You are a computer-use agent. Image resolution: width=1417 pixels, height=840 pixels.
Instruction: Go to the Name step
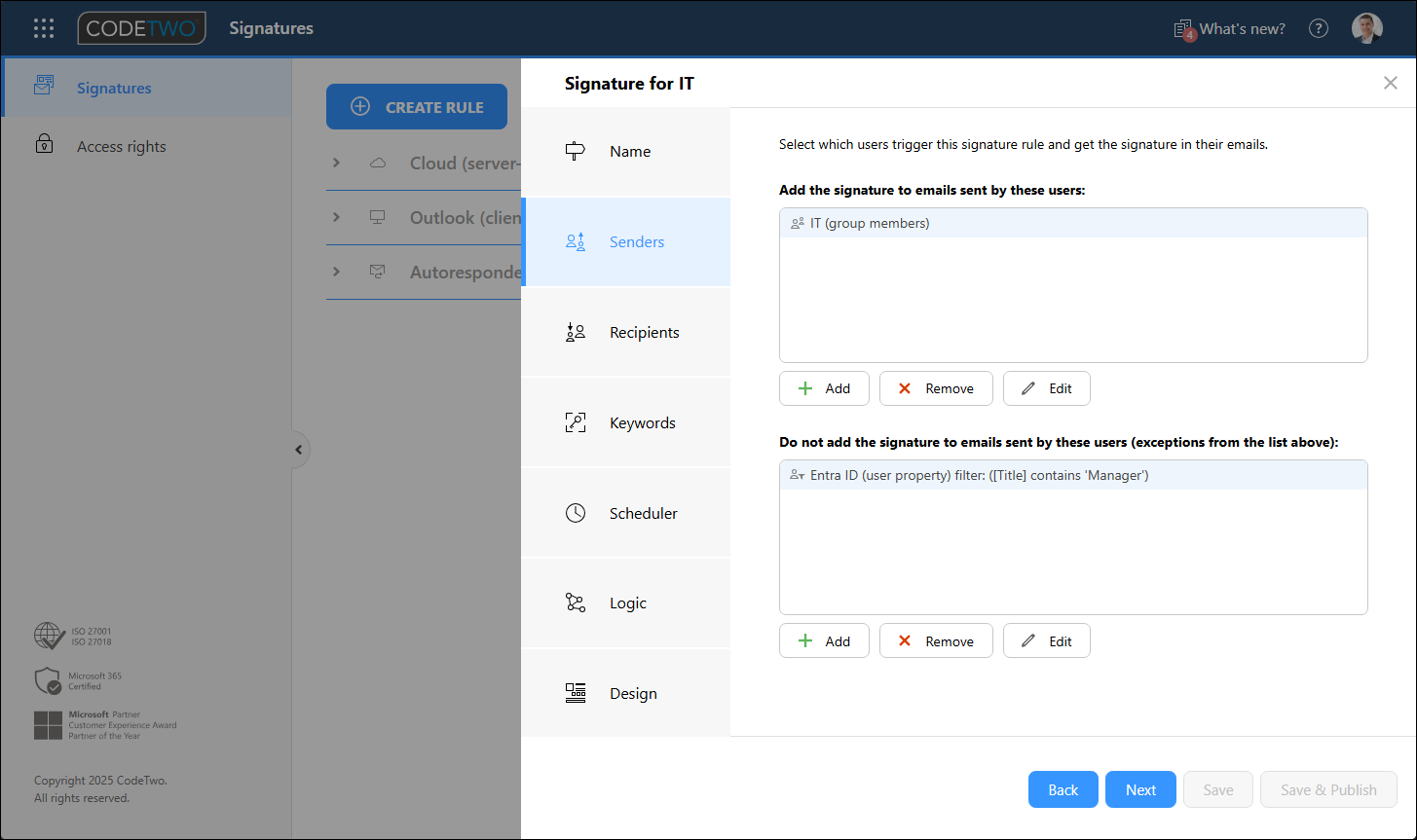tap(626, 151)
